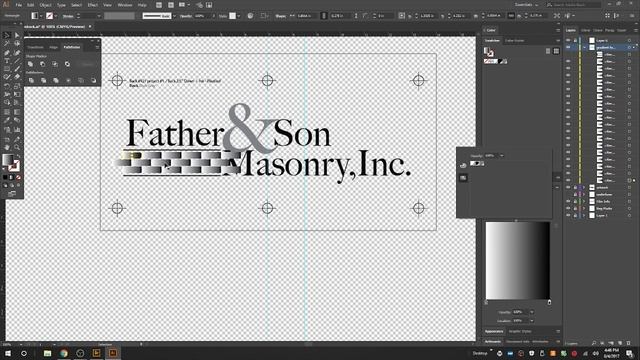Click Trim pathfinder icon

tap(43, 80)
